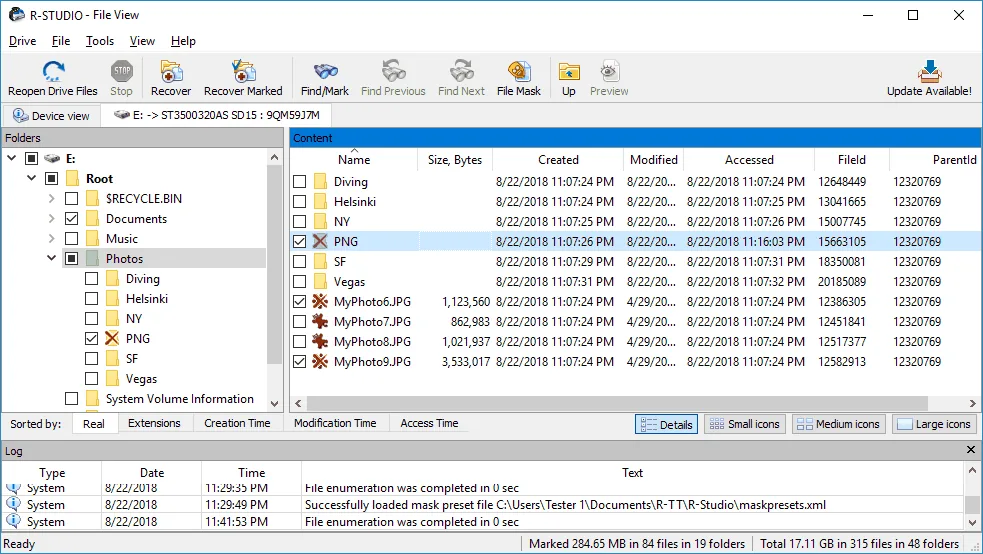Collapse the Photos folder tree node
The width and height of the screenshot is (983, 554).
click(51, 258)
